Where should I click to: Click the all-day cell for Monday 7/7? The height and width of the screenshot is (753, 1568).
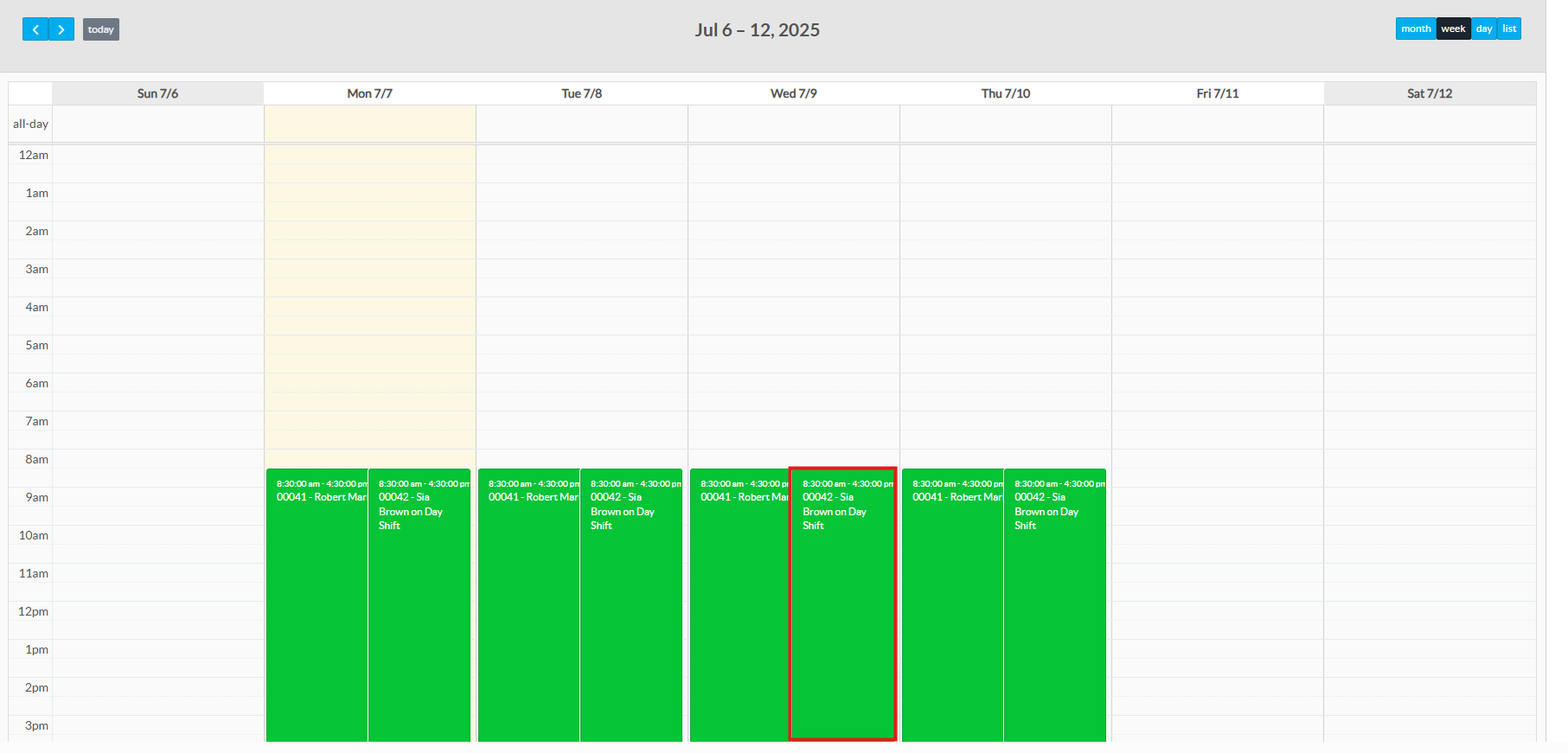369,124
